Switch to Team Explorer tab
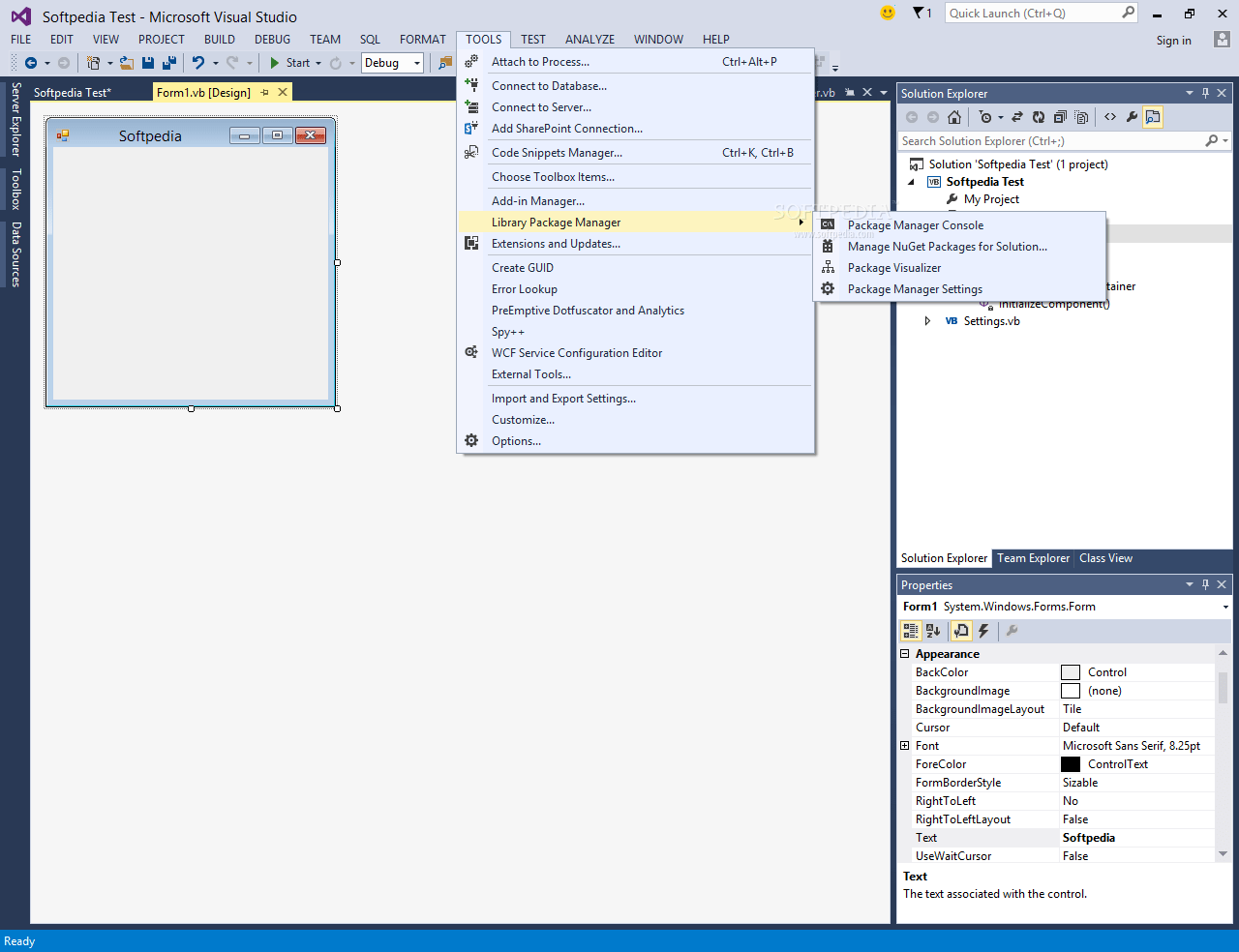This screenshot has height=952, width=1239. [1033, 558]
